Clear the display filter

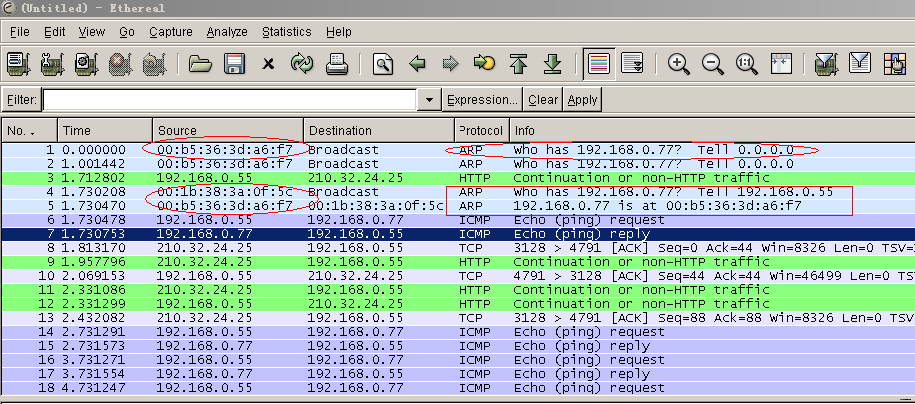click(543, 100)
